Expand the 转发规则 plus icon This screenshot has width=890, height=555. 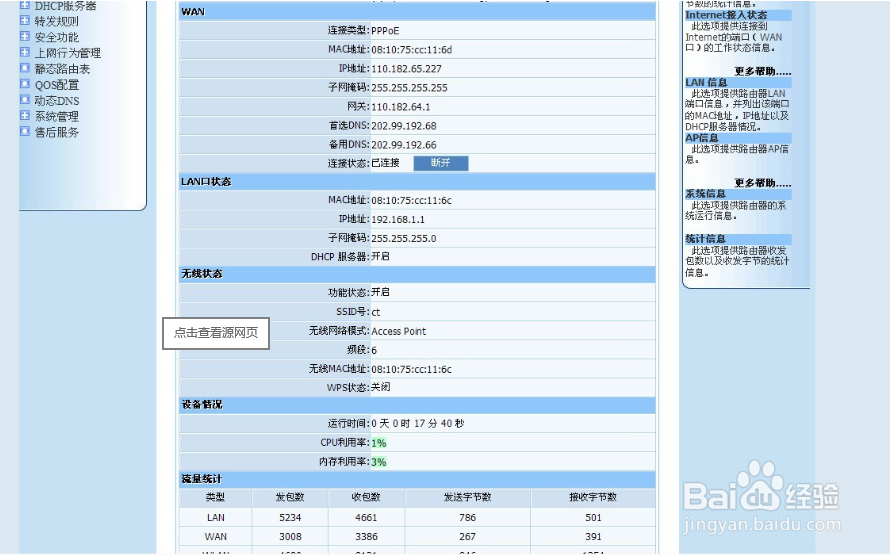pos(24,21)
